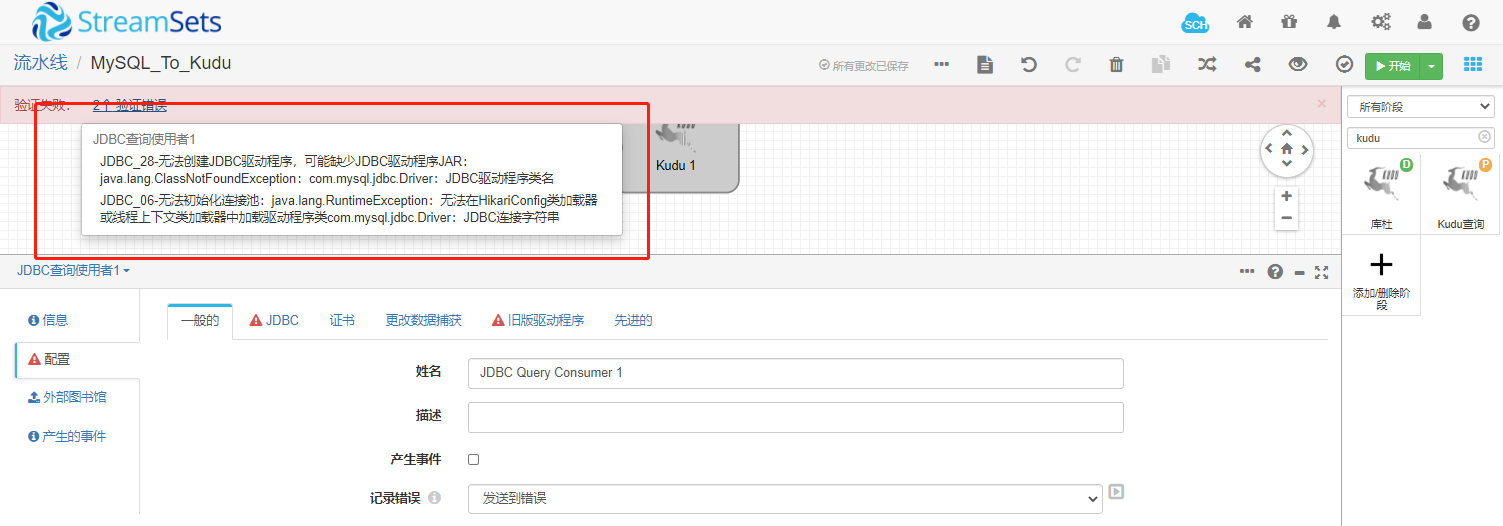Image resolution: width=1503 pixels, height=526 pixels.
Task: Open the StreamSets Control Hub (SCH) cloud icon
Action: point(1195,23)
